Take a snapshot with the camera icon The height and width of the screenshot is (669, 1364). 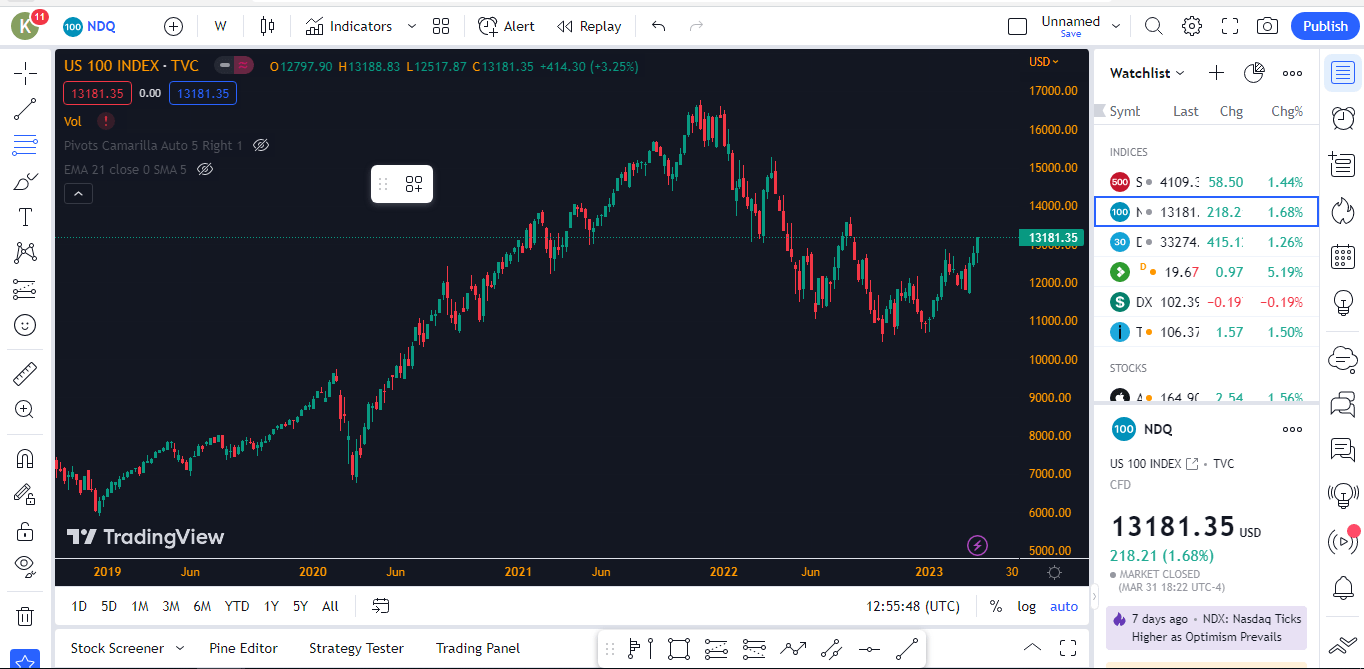pyautogui.click(x=1267, y=27)
